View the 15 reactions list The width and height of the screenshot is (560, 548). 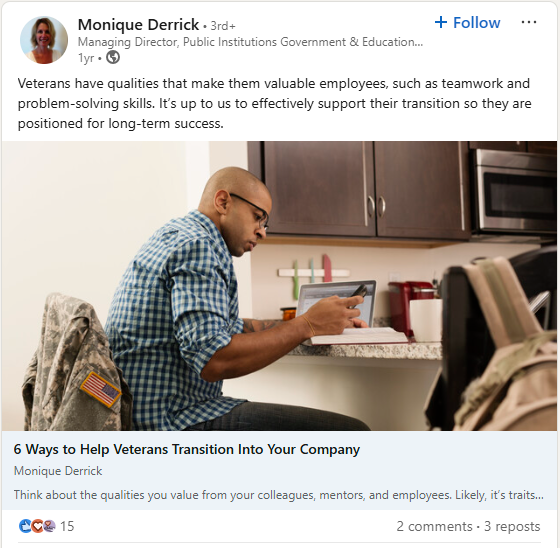pyautogui.click(x=67, y=526)
